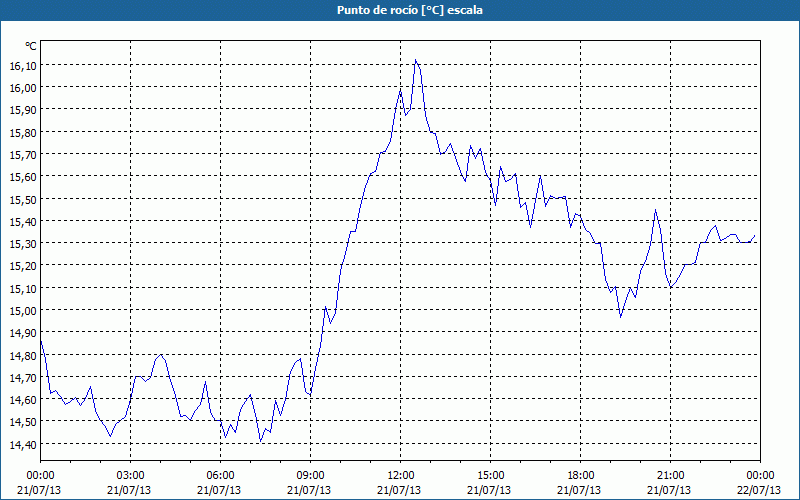Select the 09:00 time axis label

(310, 476)
